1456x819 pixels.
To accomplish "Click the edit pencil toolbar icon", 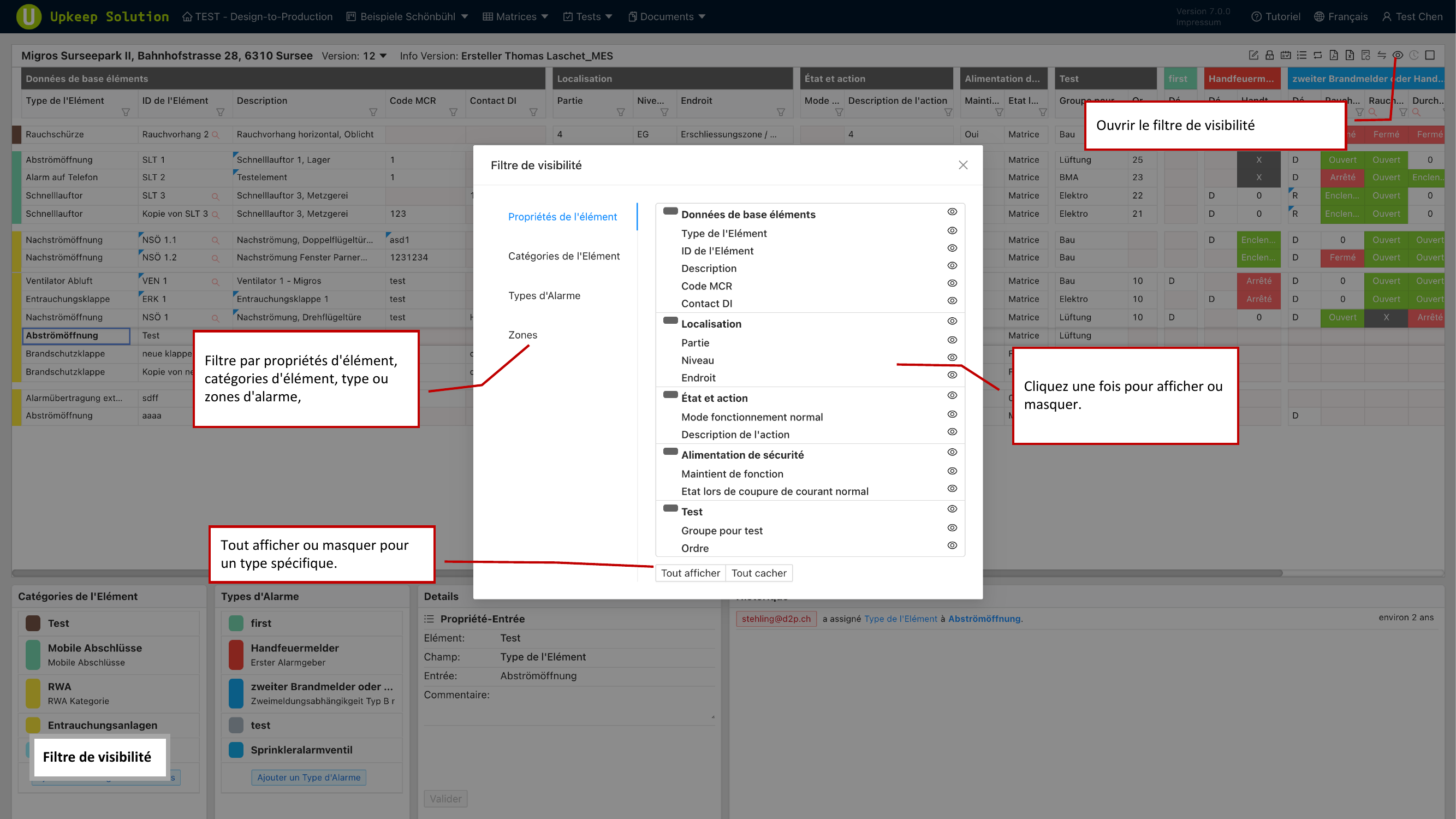I will (1253, 55).
